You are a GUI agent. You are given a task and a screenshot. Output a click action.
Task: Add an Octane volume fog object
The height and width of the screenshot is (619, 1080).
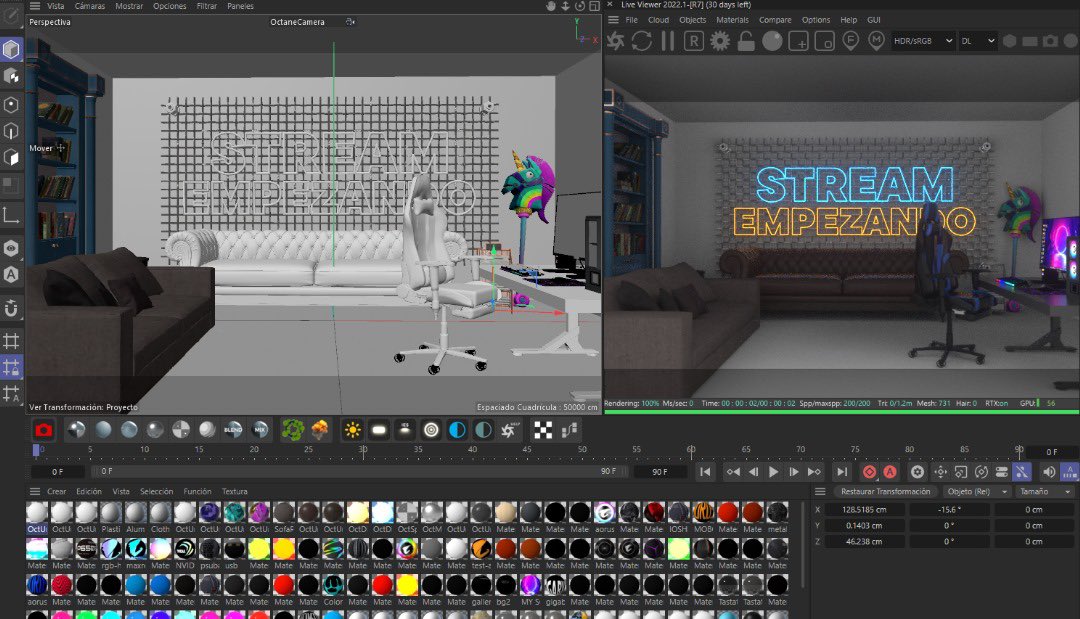(320, 430)
